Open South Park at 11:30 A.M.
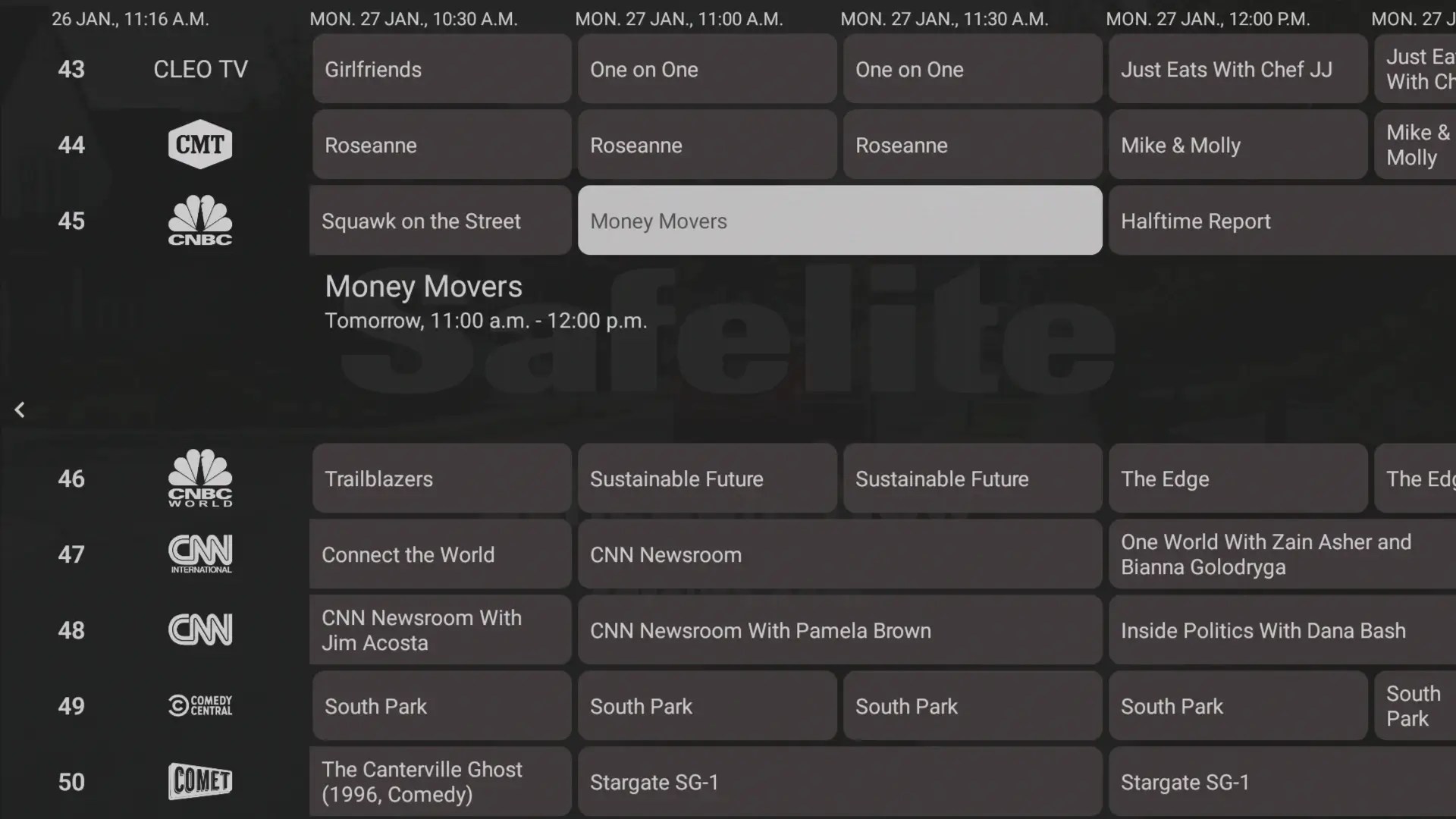Viewport: 1456px width, 819px height. click(973, 706)
